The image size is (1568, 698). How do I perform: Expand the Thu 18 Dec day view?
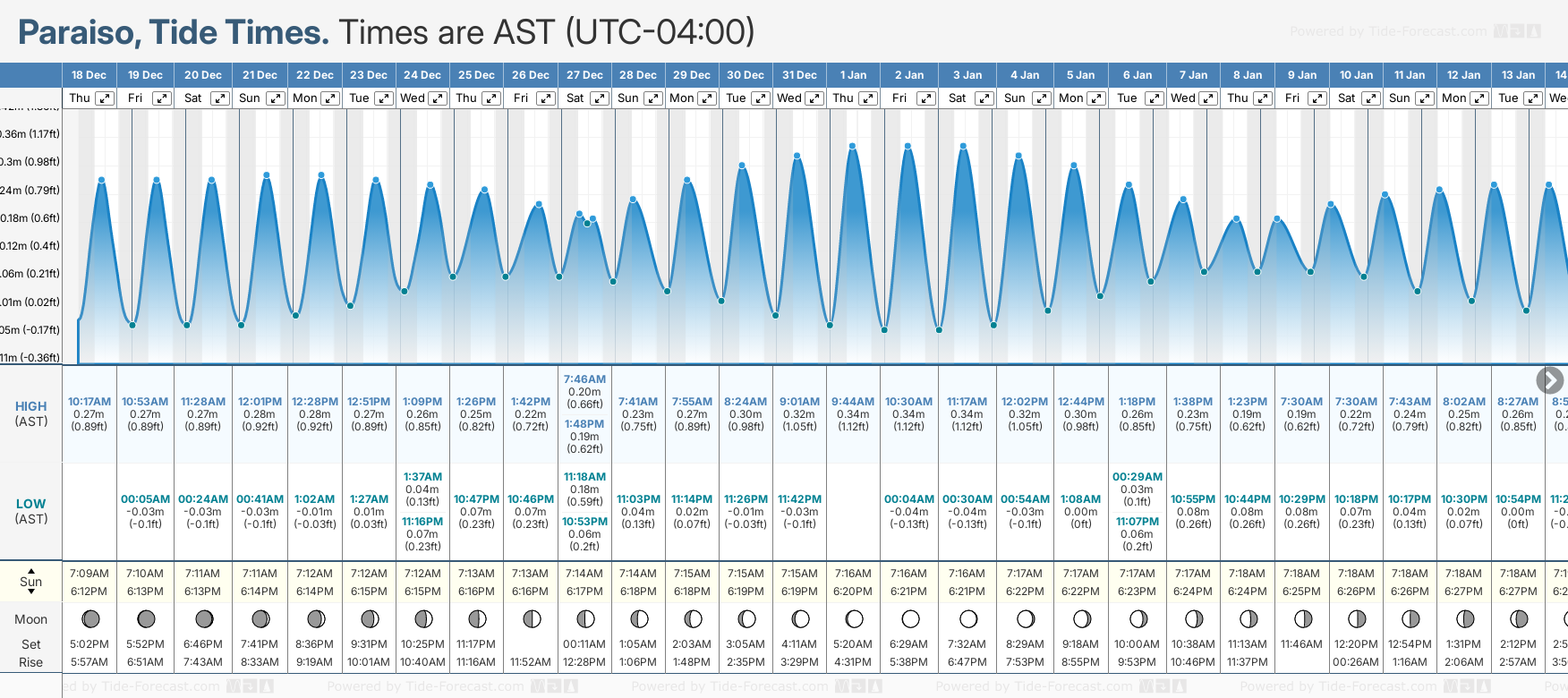(x=105, y=98)
